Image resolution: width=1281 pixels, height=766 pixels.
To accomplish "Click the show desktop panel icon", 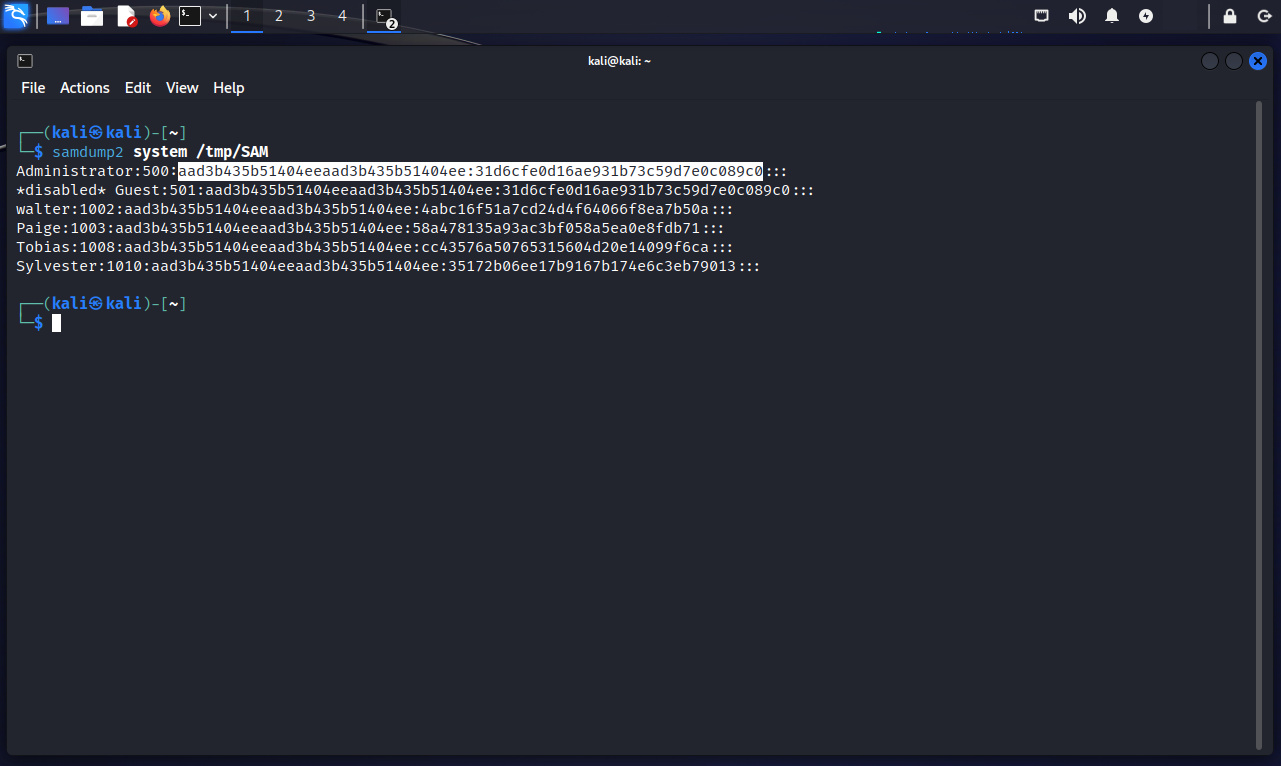I will point(58,16).
